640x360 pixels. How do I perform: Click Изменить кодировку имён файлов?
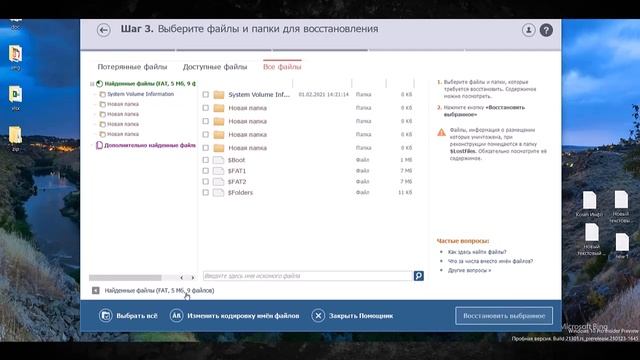click(235, 316)
